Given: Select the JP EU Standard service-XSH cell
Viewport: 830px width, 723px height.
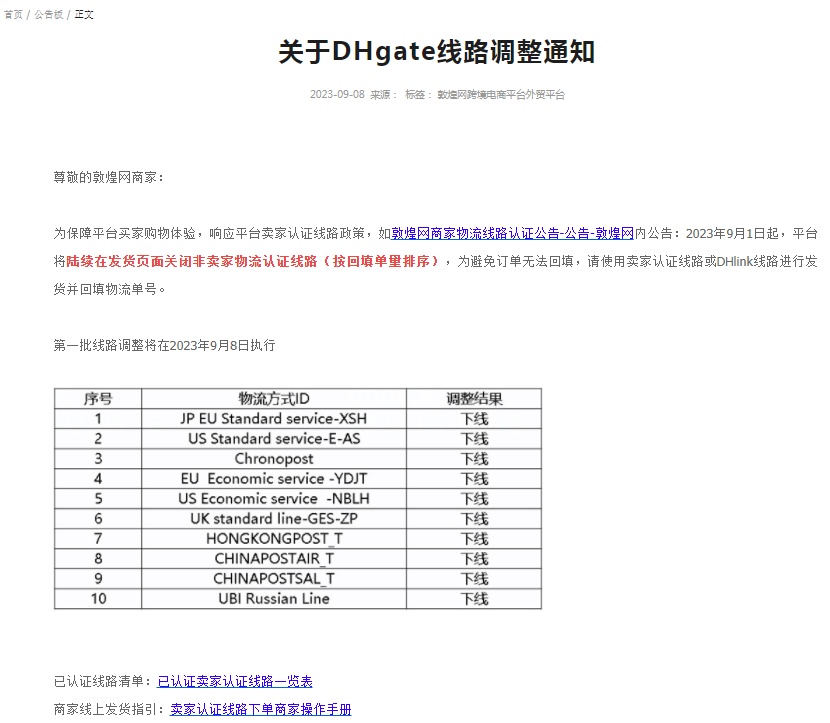Looking at the screenshot, I should (x=274, y=419).
